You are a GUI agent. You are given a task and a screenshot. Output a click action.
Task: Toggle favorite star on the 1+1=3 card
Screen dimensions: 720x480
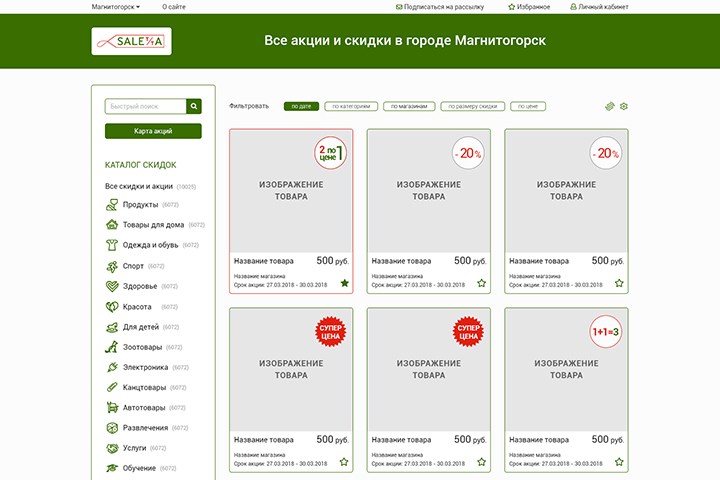(619, 462)
